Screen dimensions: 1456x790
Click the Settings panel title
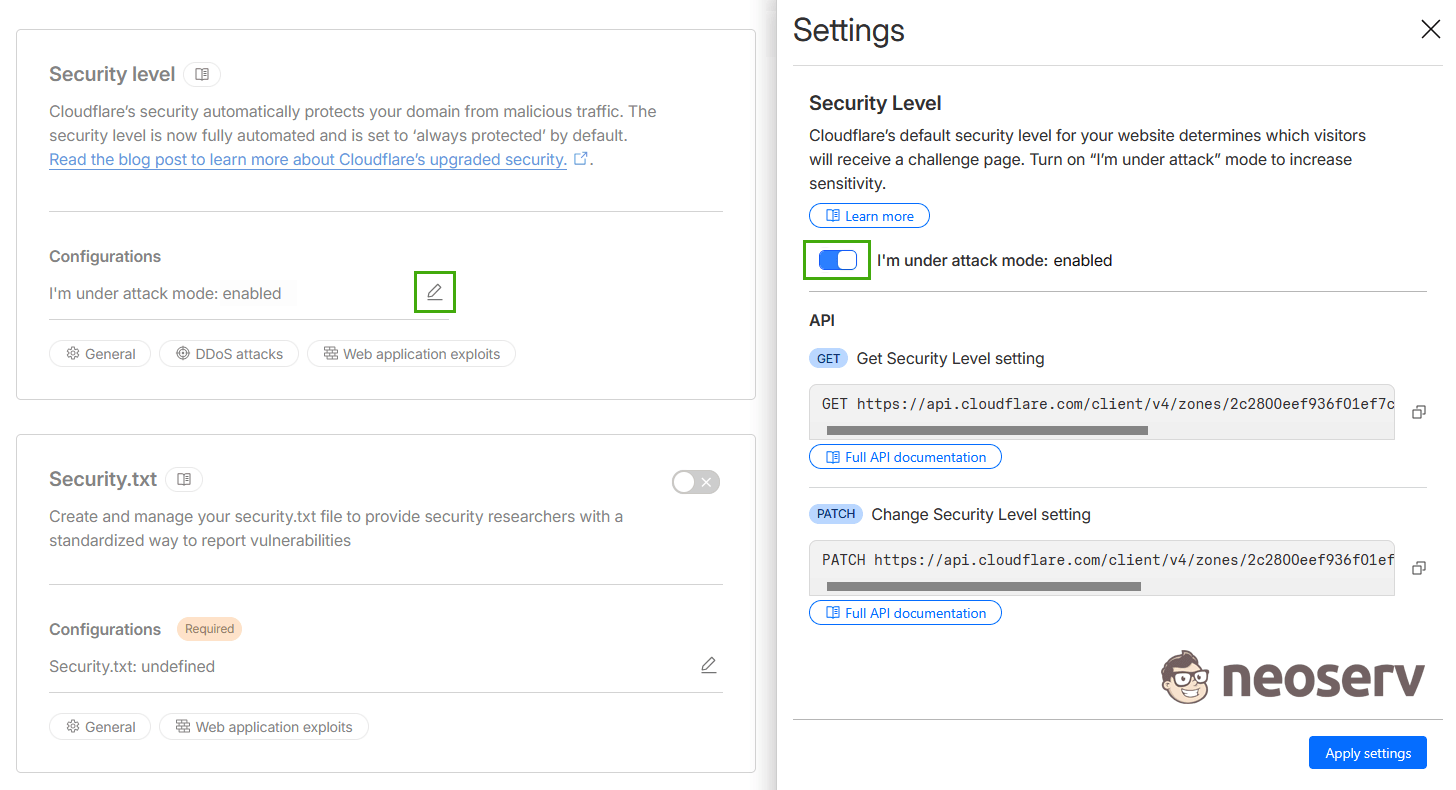(x=849, y=30)
